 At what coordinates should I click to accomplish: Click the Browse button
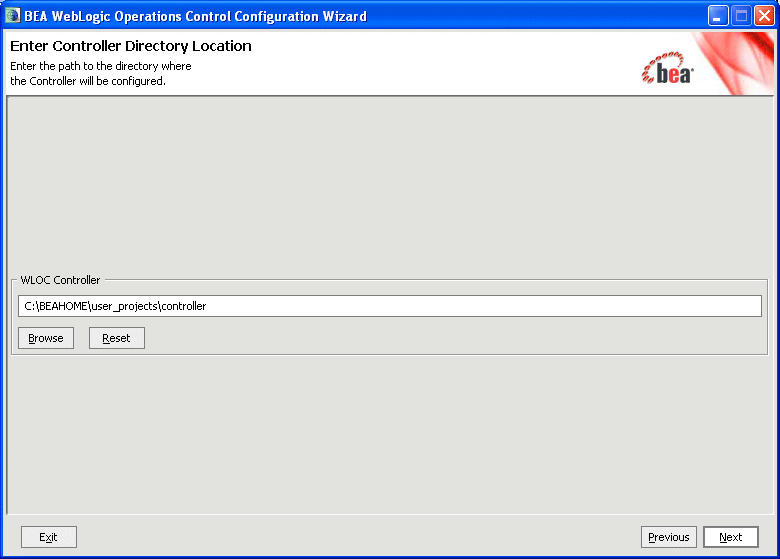46,338
